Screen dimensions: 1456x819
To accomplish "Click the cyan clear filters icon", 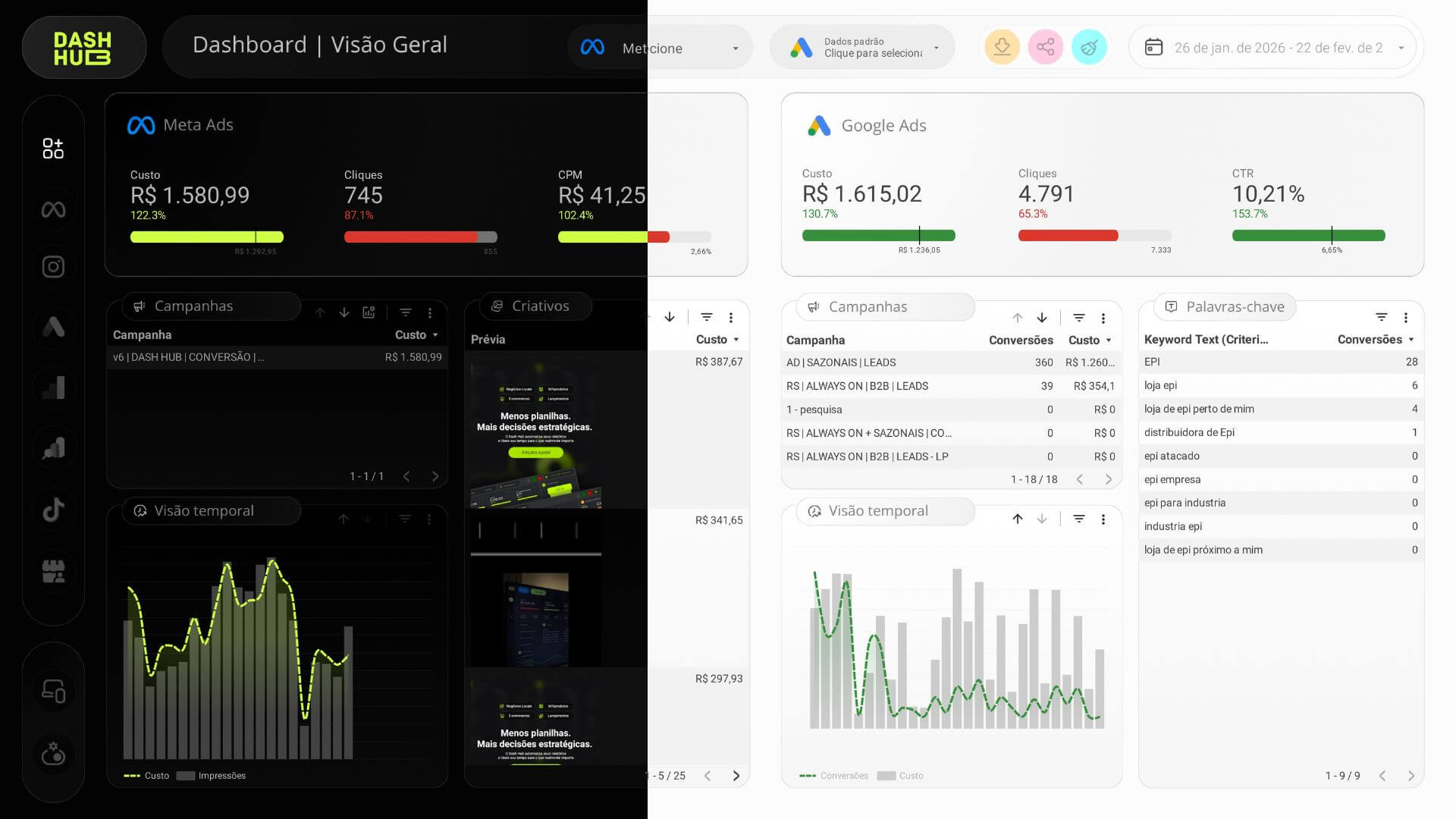I will (x=1089, y=47).
